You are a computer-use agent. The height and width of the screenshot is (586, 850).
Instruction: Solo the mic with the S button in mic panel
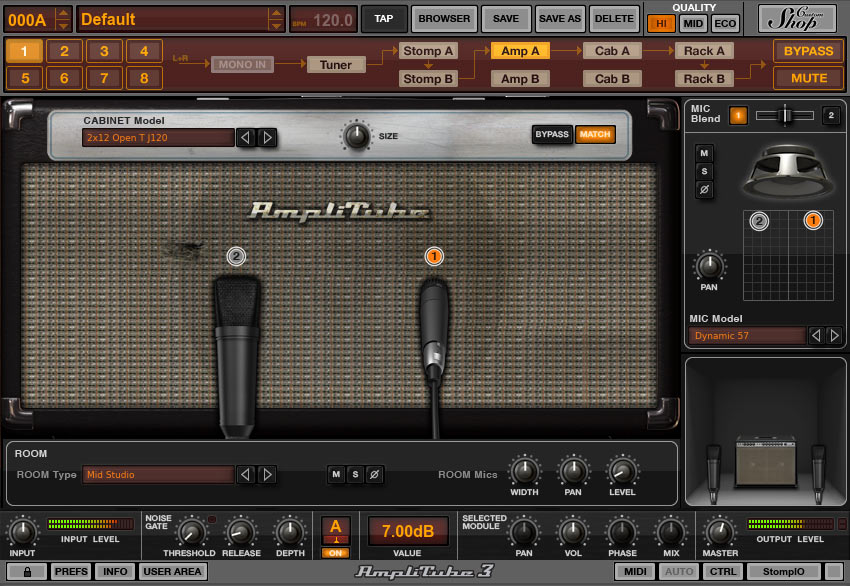pos(704,171)
